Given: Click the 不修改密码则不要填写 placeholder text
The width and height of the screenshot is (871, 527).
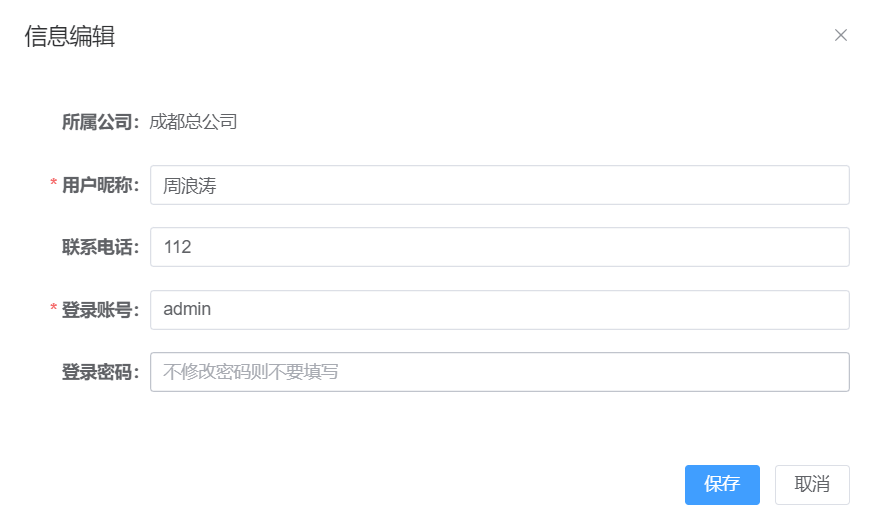Looking at the screenshot, I should click(x=251, y=372).
